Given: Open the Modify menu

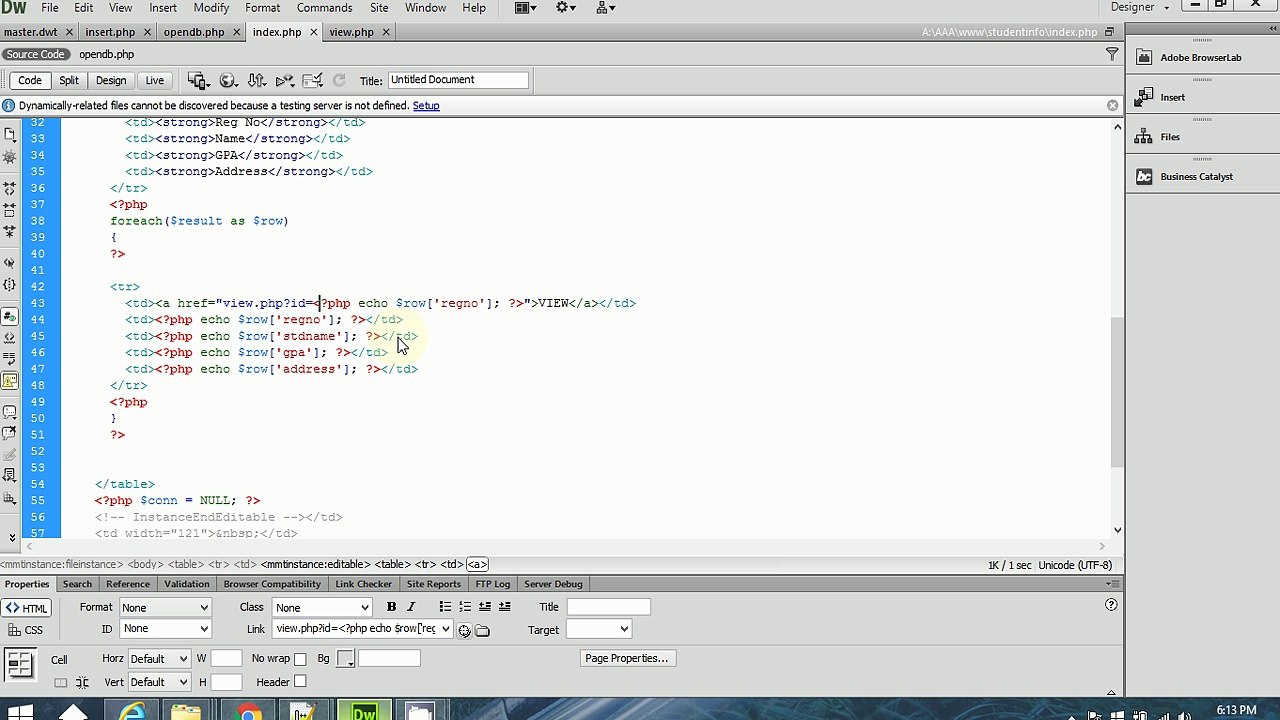Looking at the screenshot, I should [x=211, y=8].
